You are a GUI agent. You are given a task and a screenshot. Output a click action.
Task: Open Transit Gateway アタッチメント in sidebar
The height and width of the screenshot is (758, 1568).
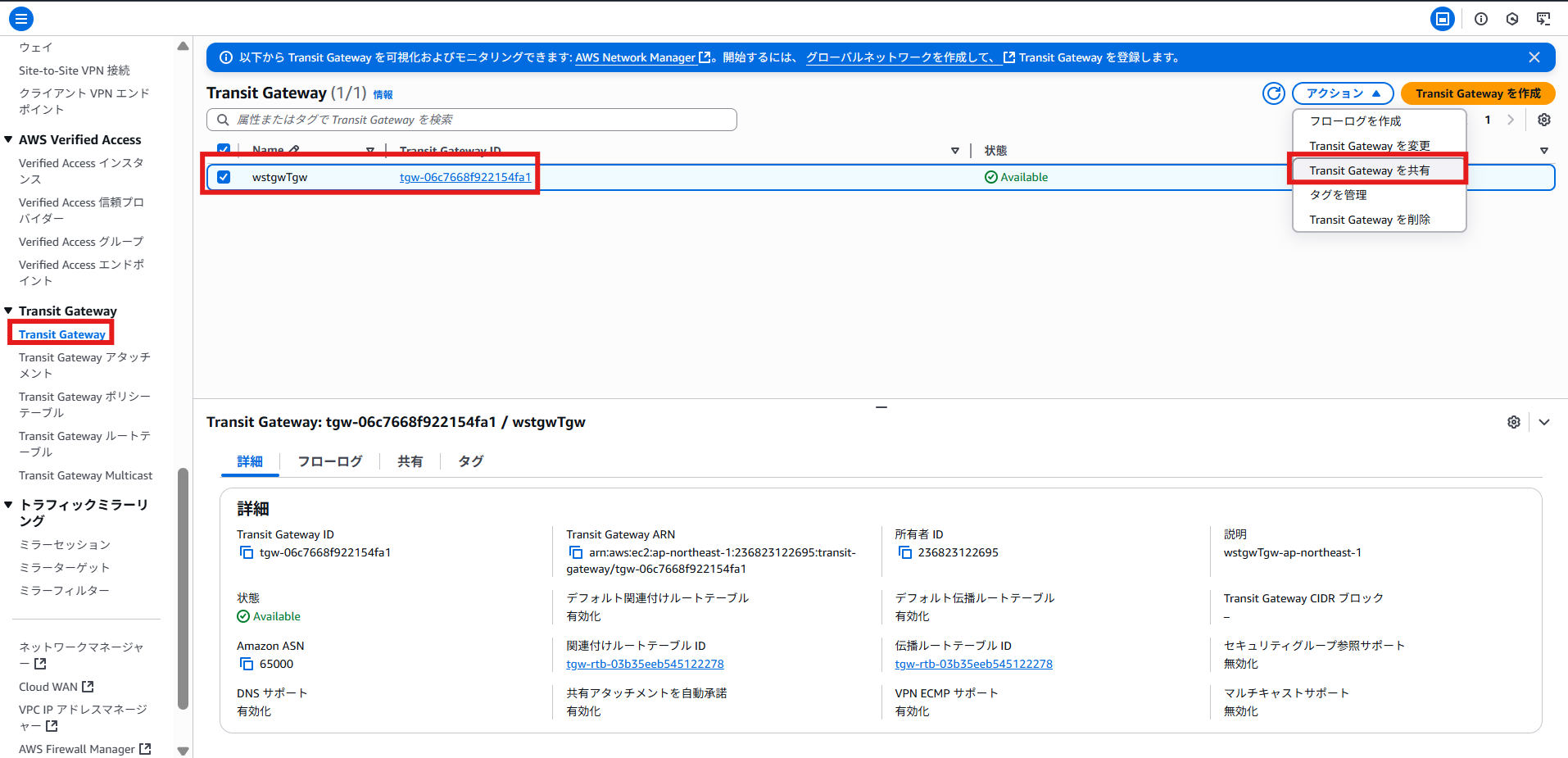[x=84, y=365]
